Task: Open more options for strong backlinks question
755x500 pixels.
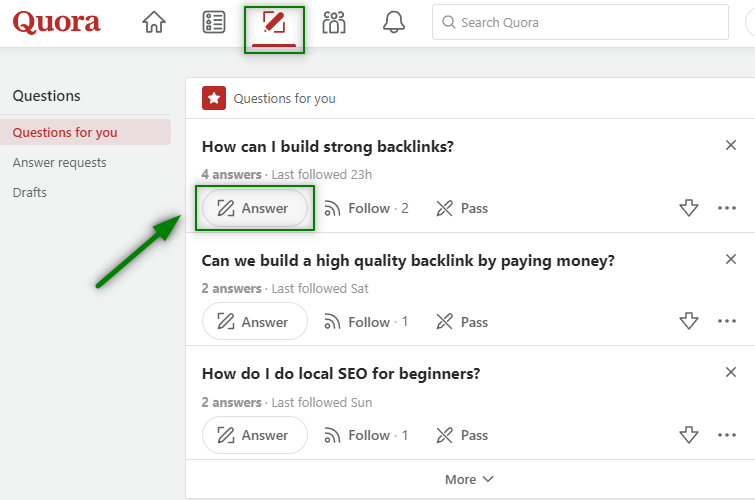Action: click(x=727, y=208)
